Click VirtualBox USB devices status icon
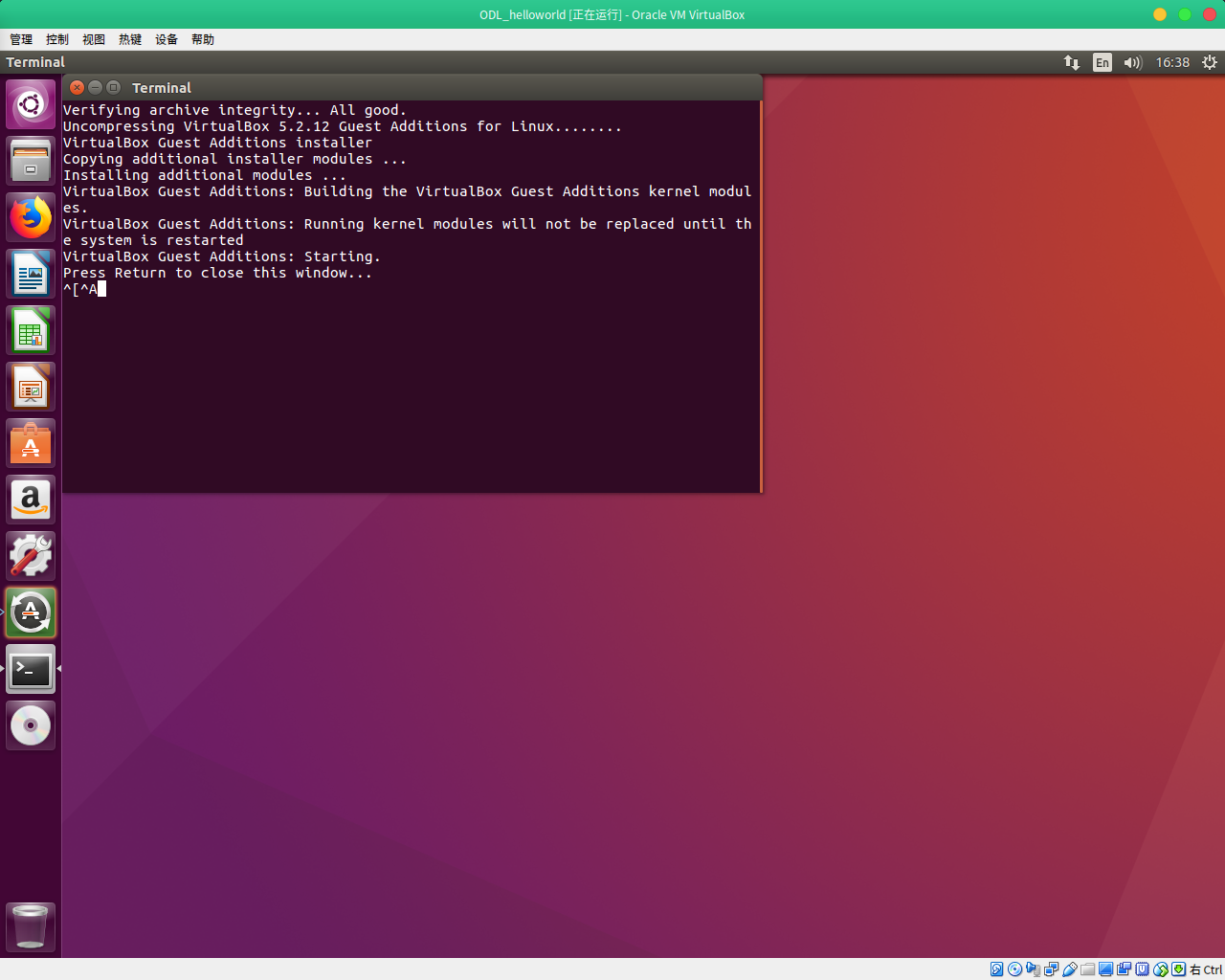Image resolution: width=1225 pixels, height=980 pixels. tap(1069, 969)
